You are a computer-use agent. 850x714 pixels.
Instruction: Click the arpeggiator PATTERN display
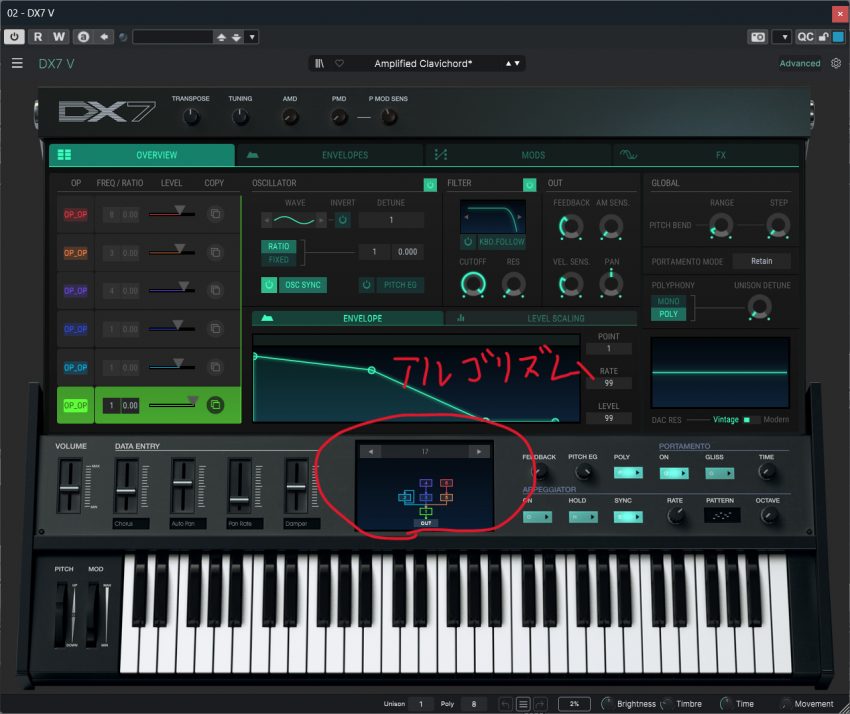coord(722,516)
